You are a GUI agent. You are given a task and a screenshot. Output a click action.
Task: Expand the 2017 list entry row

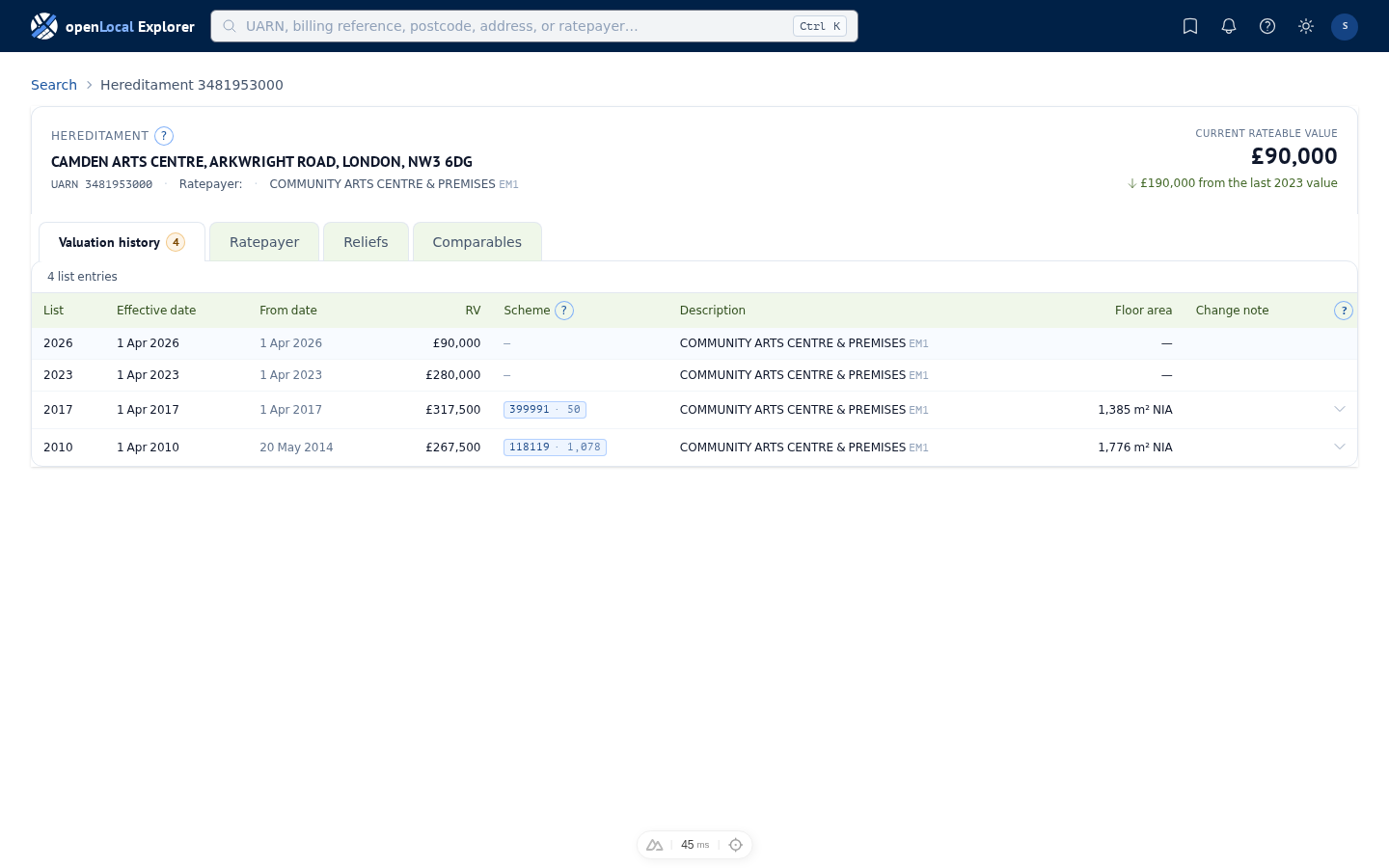pos(1340,410)
